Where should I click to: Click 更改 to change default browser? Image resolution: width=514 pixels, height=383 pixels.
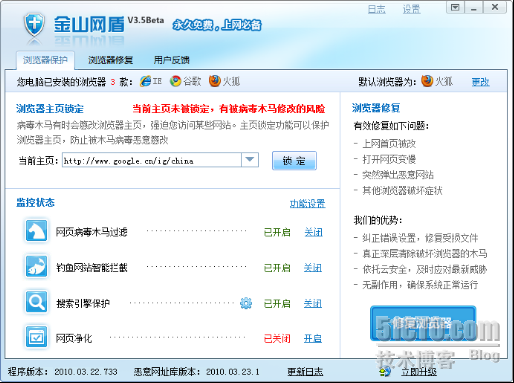[480, 82]
